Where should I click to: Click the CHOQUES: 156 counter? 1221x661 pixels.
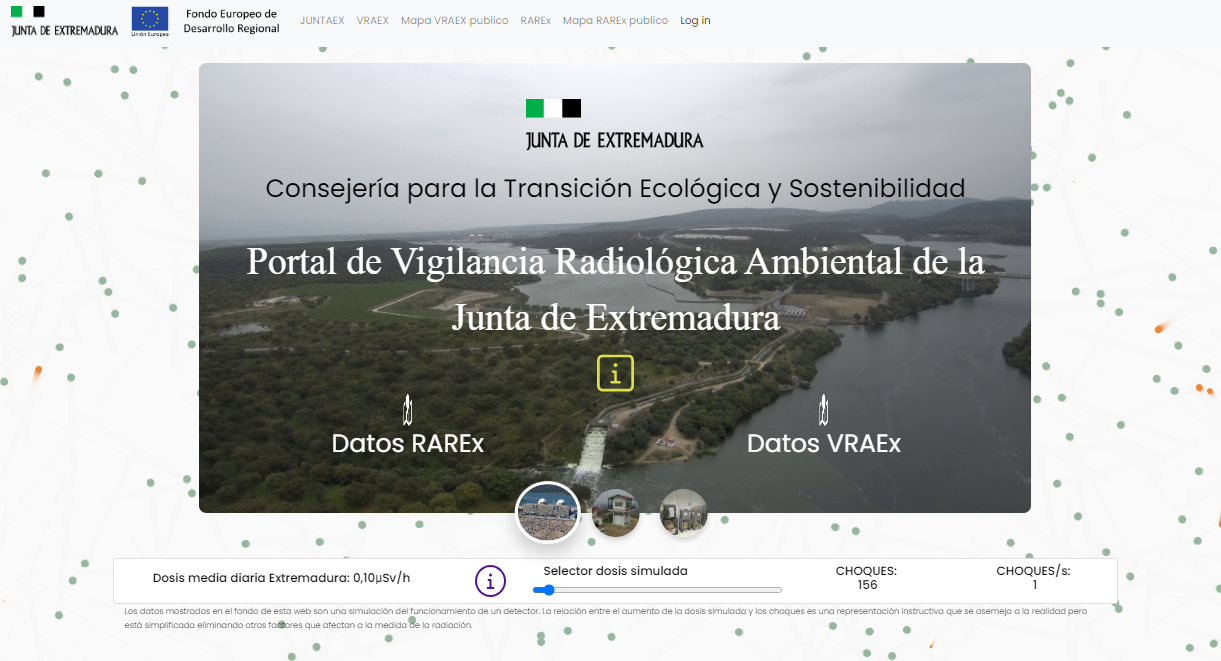tap(867, 578)
